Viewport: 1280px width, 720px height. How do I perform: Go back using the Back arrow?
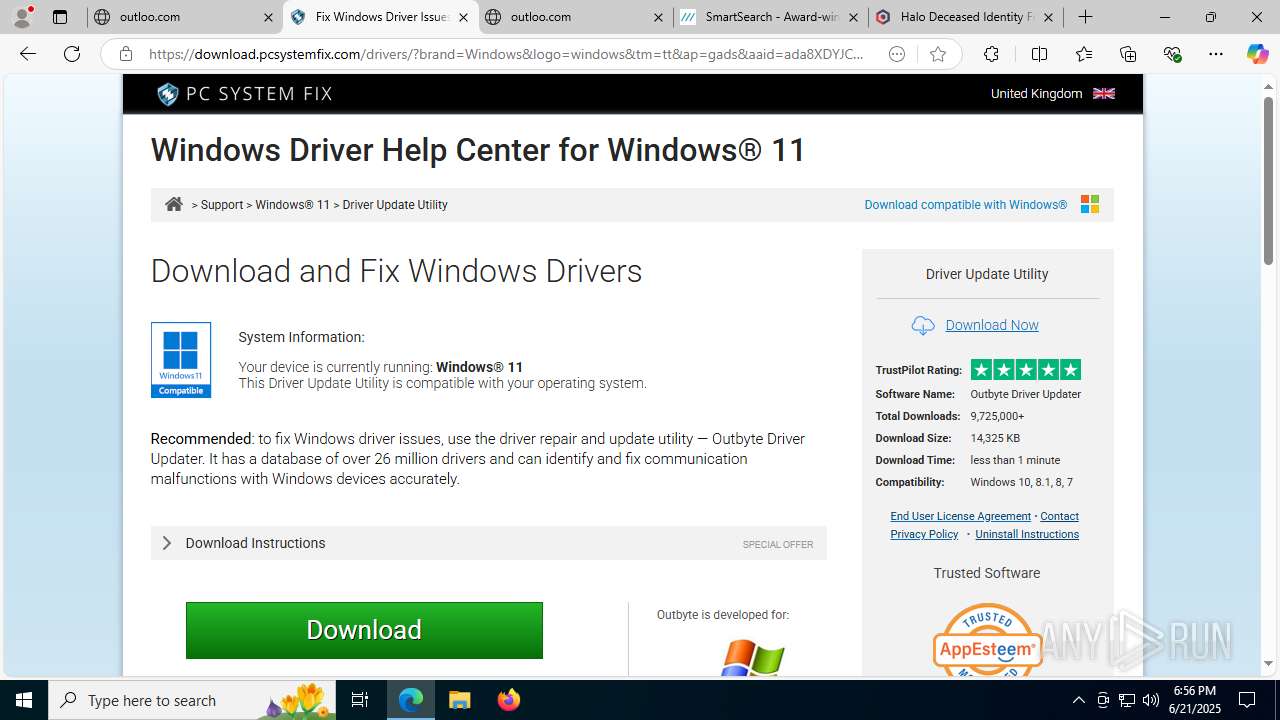[28, 54]
